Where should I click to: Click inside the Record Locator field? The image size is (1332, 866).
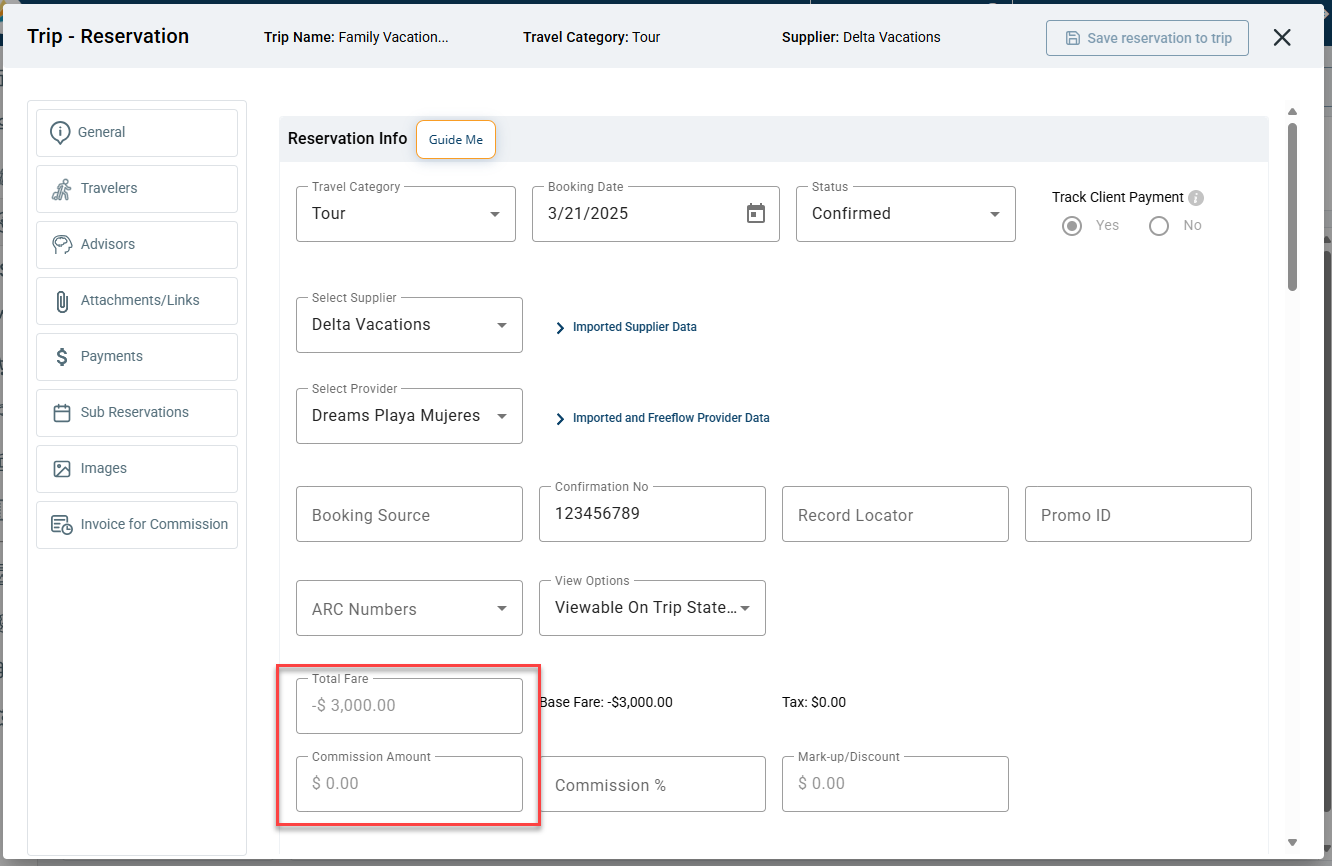pyautogui.click(x=894, y=513)
